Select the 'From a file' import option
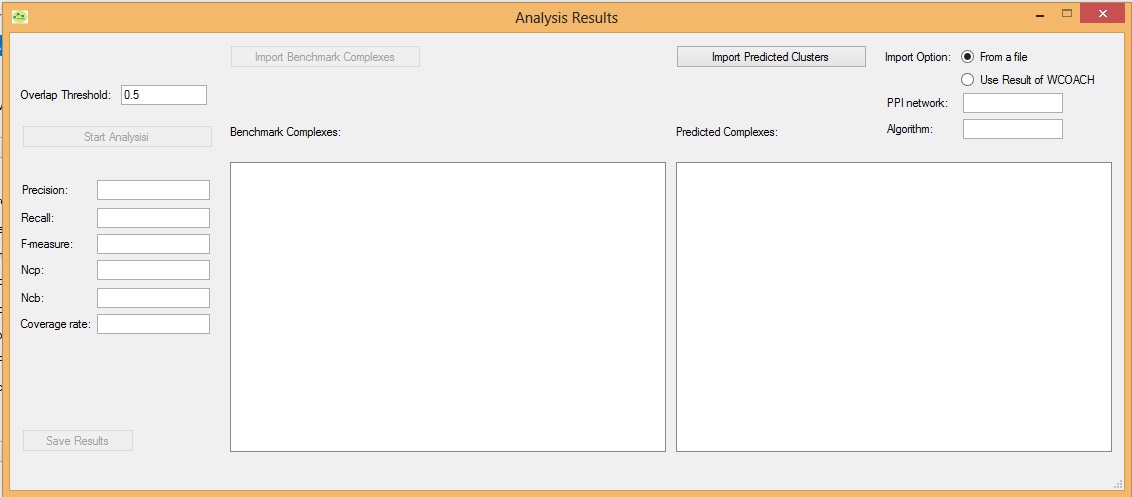Image resolution: width=1132 pixels, height=497 pixels. pyautogui.click(x=967, y=57)
